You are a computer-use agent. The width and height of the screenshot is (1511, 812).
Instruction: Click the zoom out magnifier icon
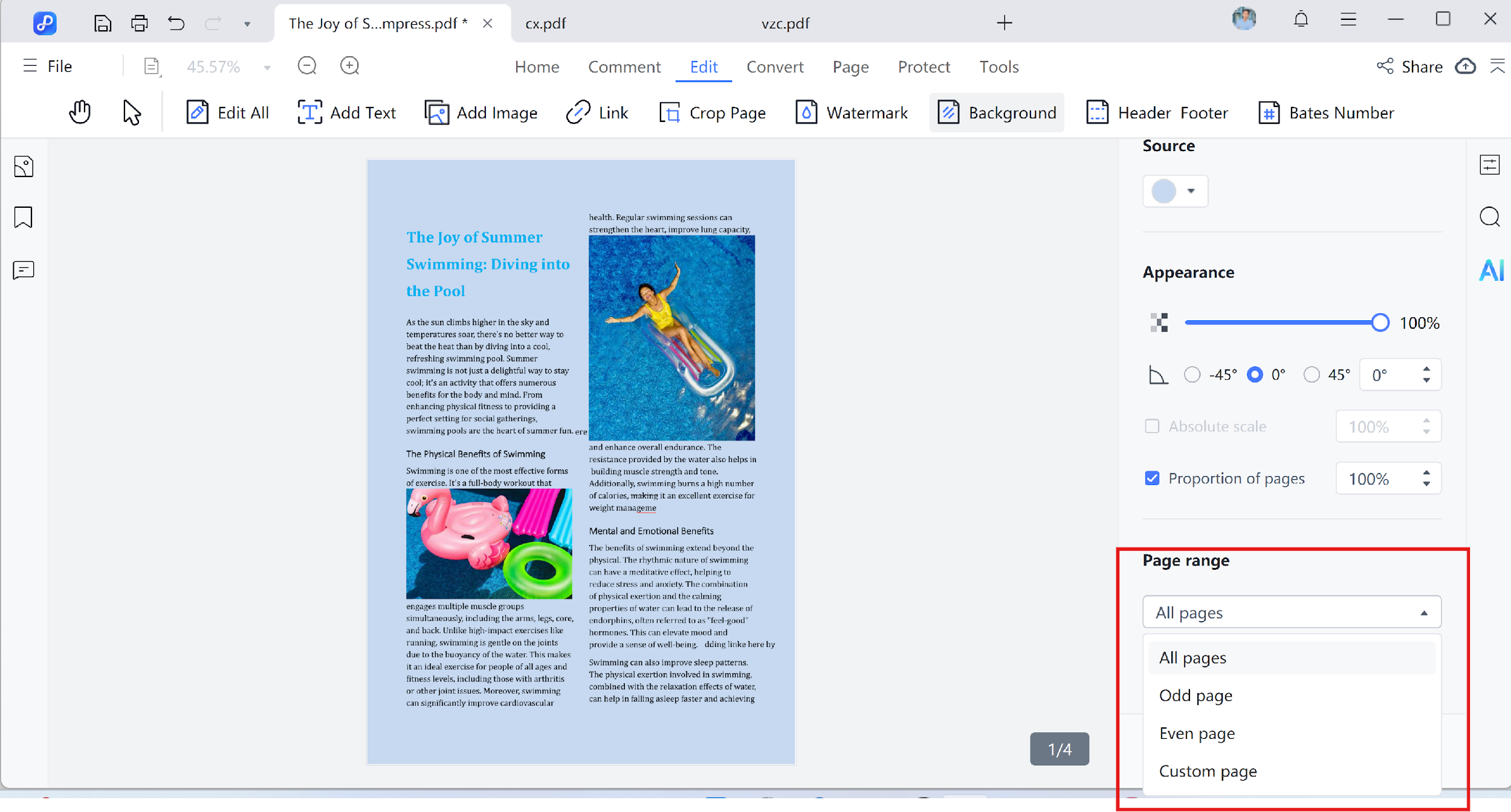(x=307, y=66)
